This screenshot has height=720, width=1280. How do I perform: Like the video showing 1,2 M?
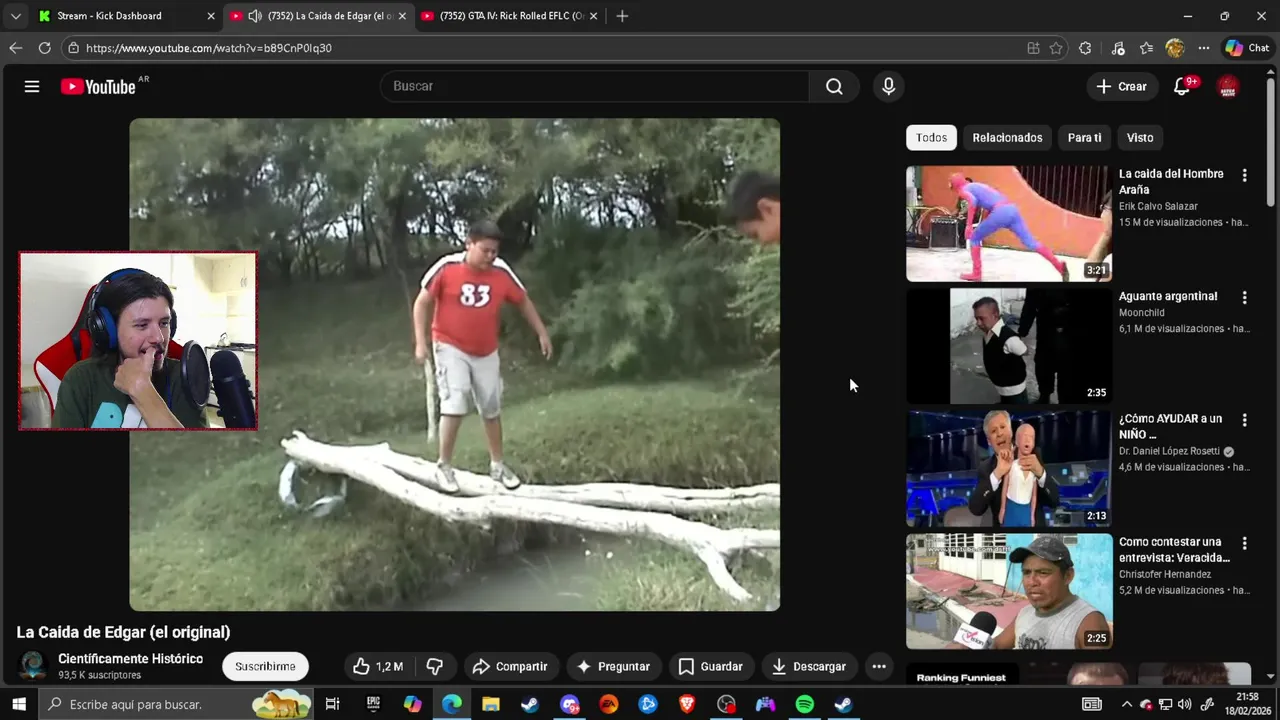pyautogui.click(x=378, y=666)
